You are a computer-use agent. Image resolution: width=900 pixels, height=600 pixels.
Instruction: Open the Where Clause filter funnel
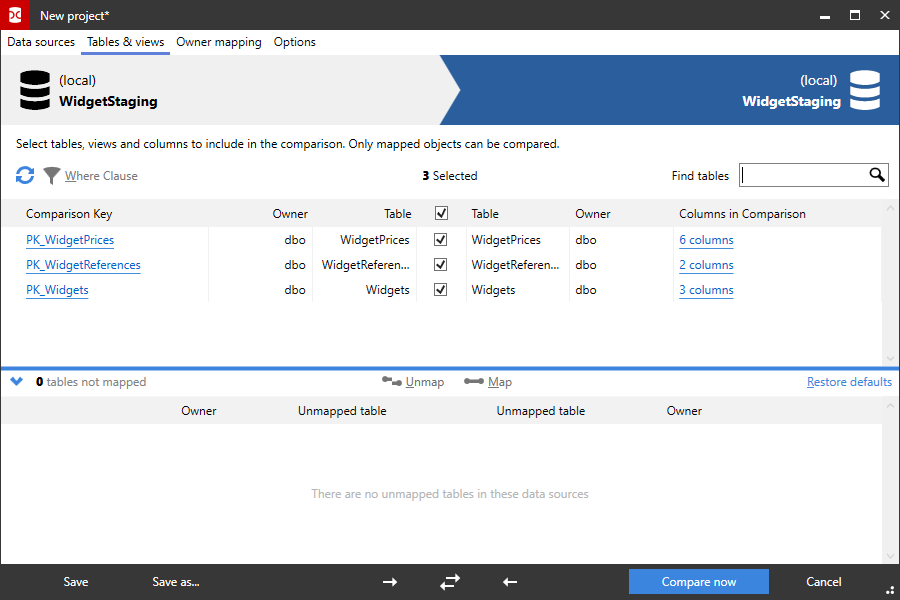pos(50,175)
